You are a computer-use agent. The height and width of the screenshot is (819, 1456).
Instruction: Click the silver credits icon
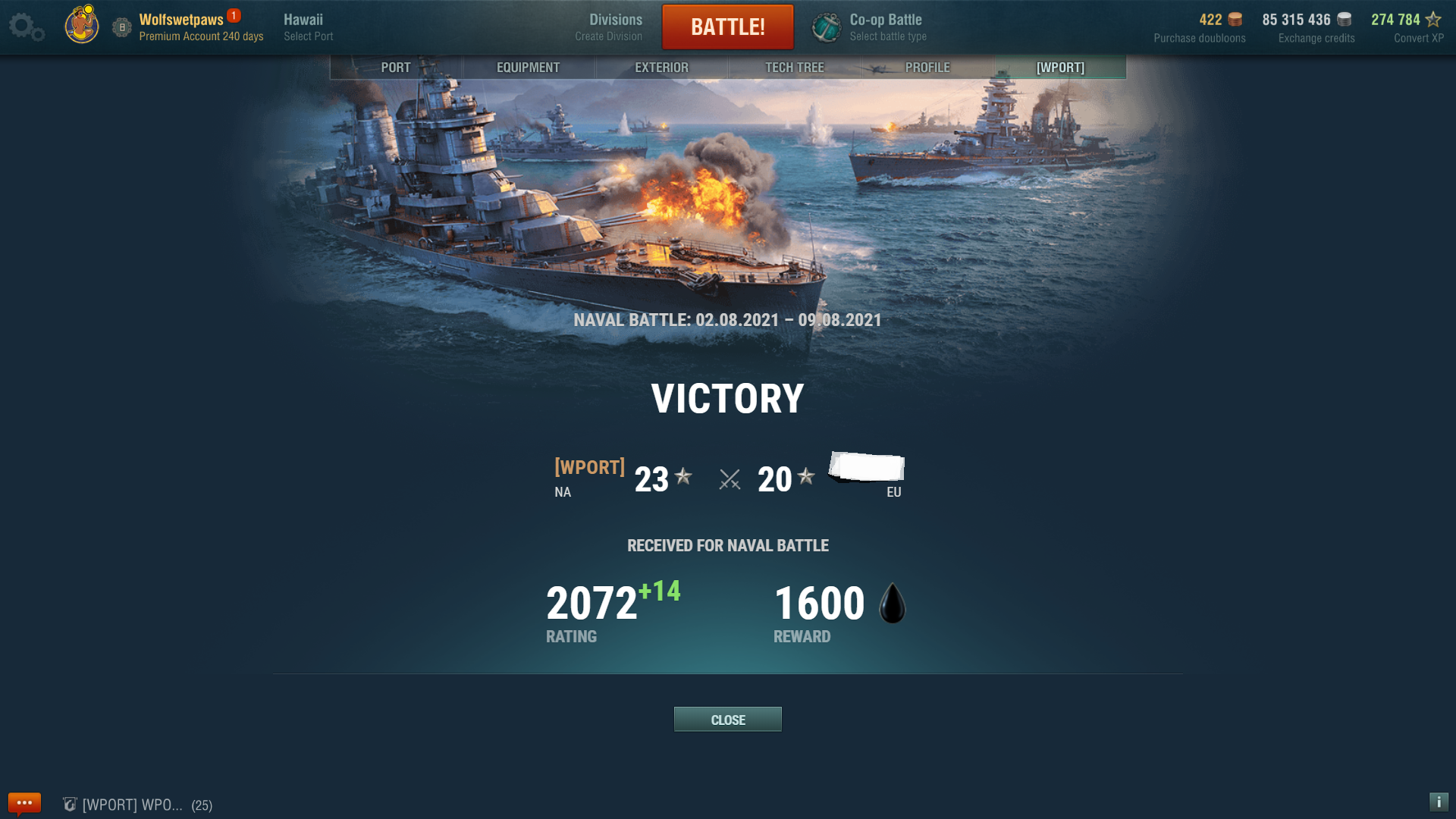click(1345, 20)
